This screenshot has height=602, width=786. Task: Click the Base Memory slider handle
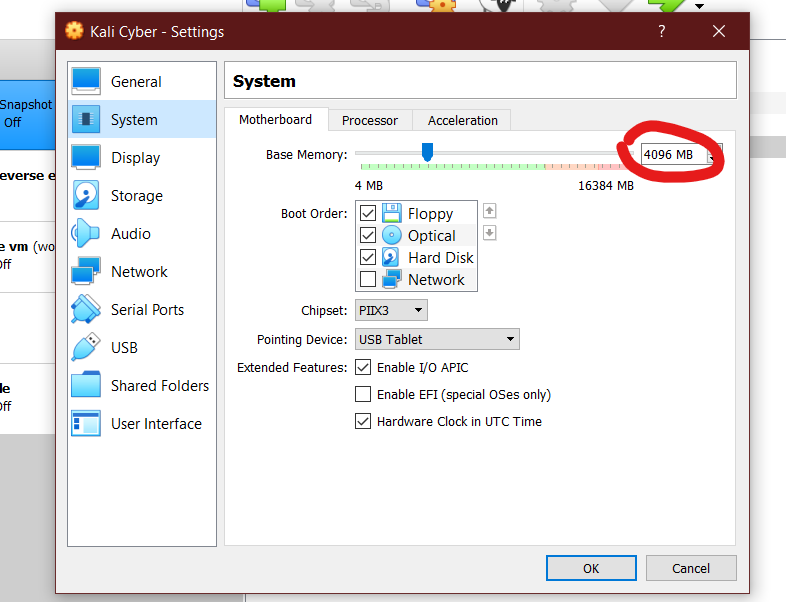[427, 152]
